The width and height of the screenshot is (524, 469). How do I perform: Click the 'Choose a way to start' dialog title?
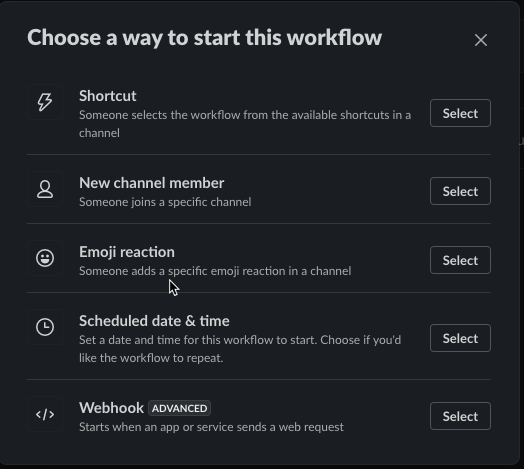(204, 38)
